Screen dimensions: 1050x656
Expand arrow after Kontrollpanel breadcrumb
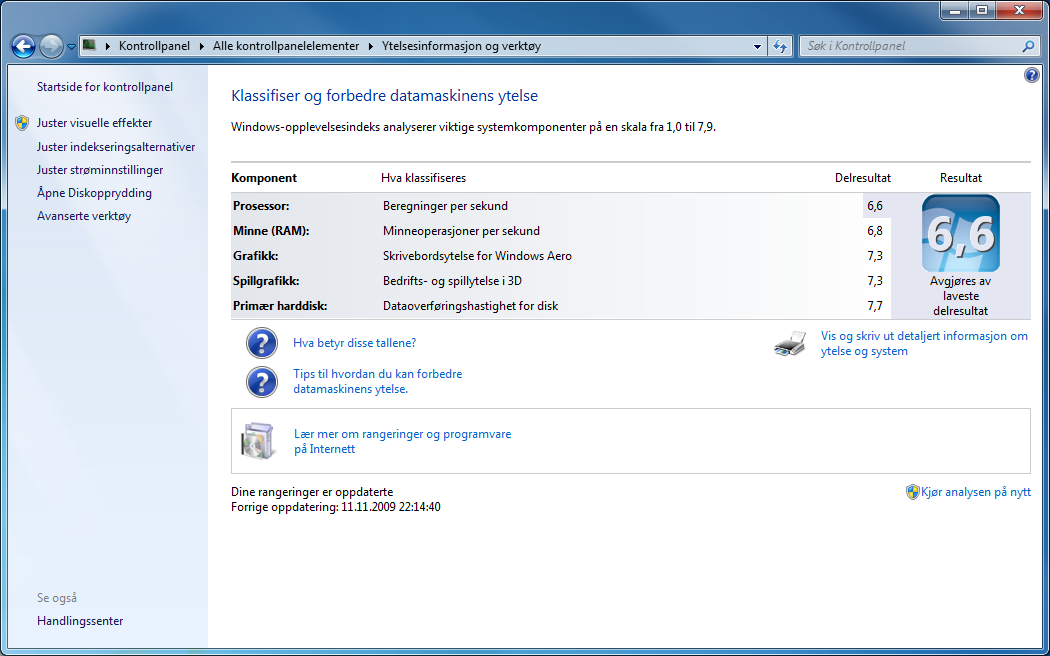coord(202,46)
